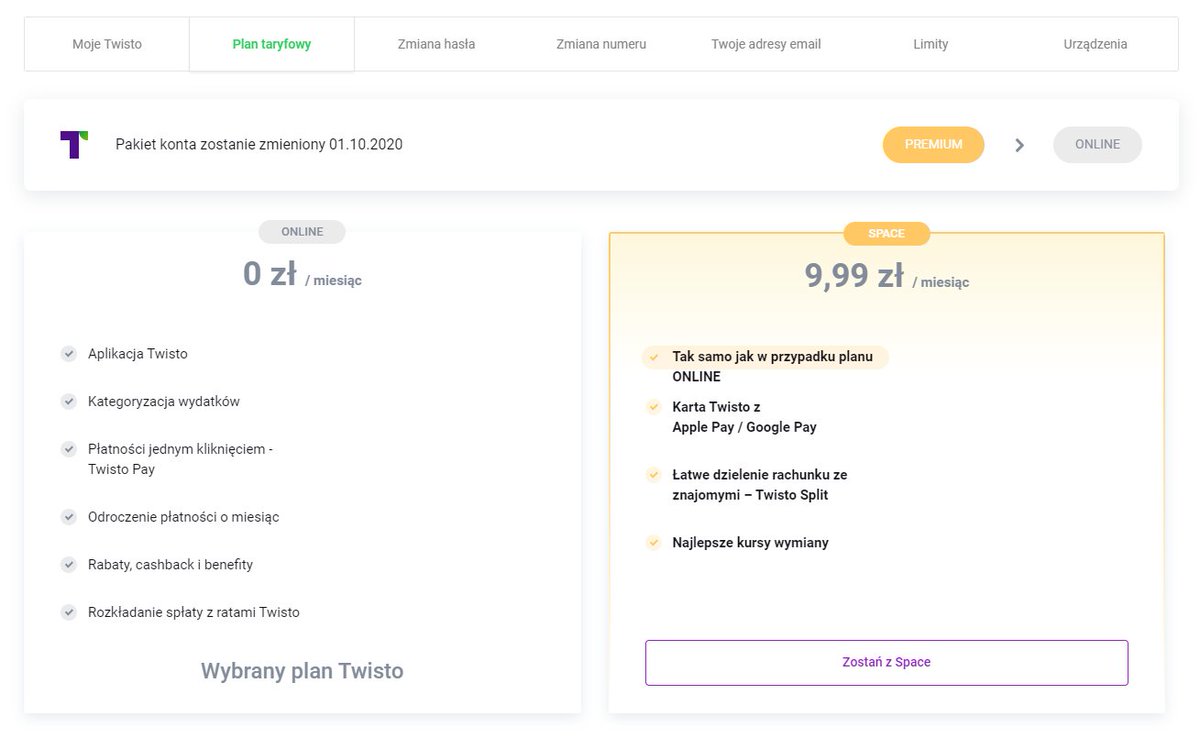Click the text Aplikacja Twisto
The width and height of the screenshot is (1200, 738).
pyautogui.click(x=138, y=354)
